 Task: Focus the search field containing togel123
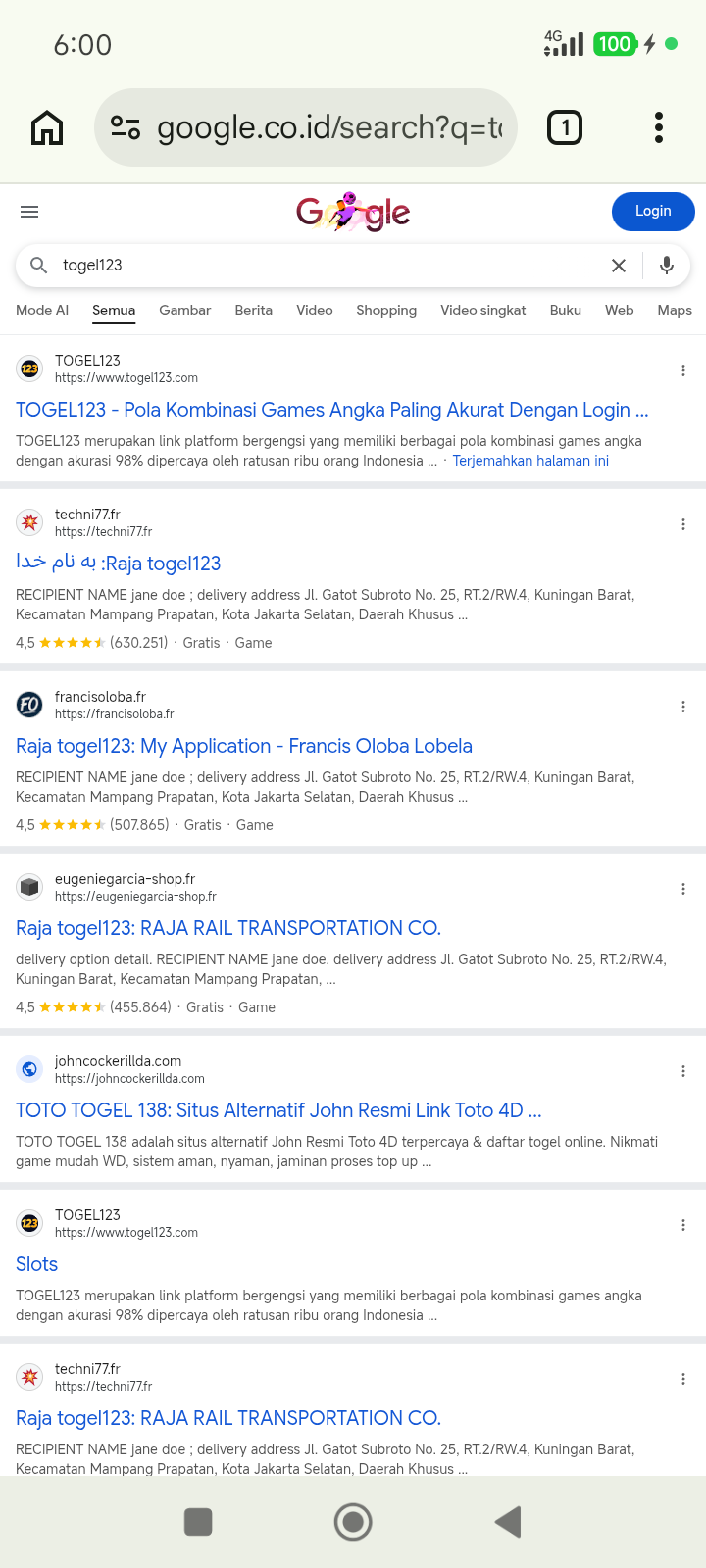tap(324, 266)
